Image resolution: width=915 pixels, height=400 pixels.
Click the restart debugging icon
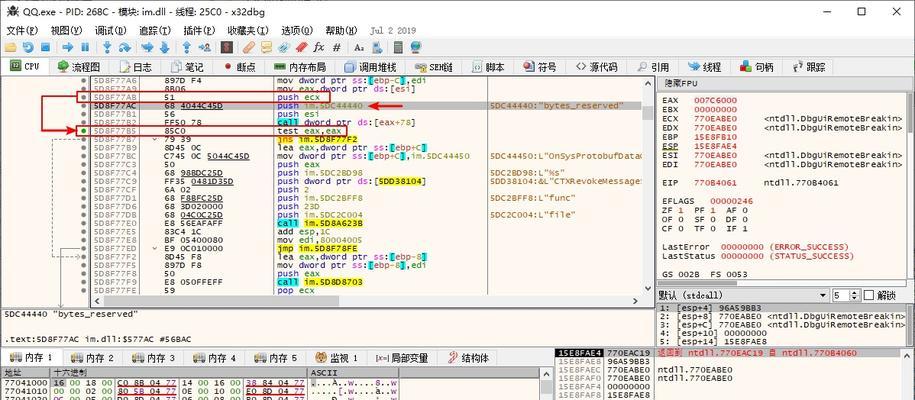28,47
